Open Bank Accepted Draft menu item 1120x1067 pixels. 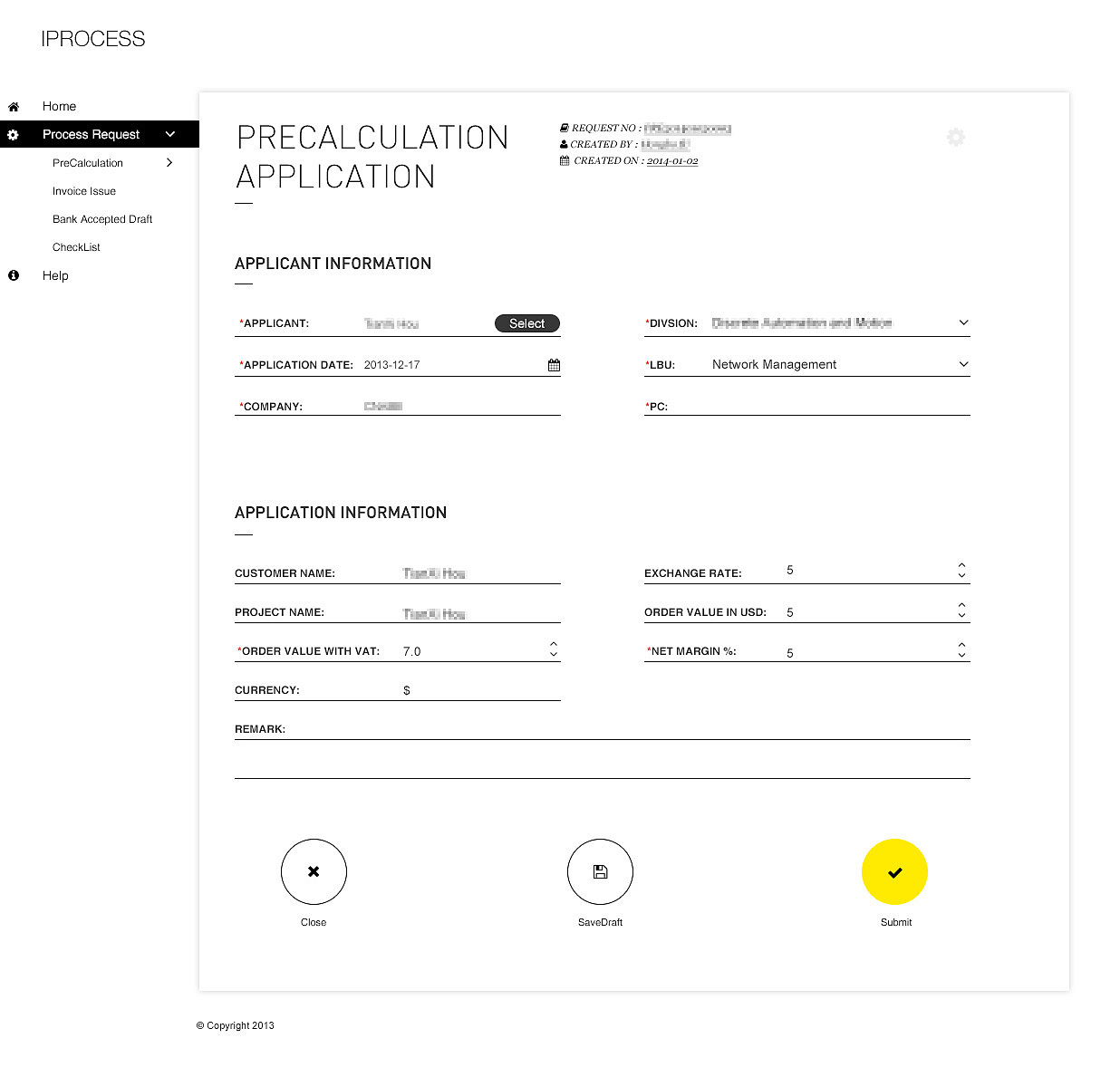coord(102,219)
